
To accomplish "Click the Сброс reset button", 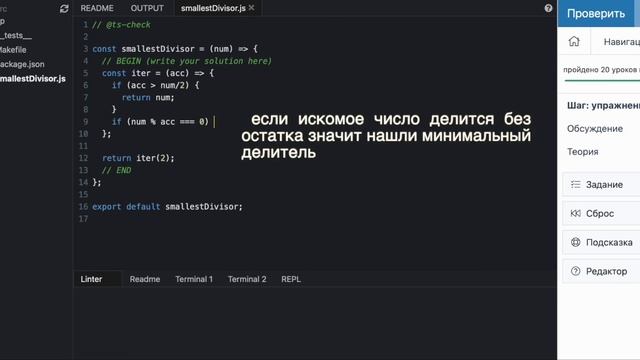I will click(x=601, y=213).
